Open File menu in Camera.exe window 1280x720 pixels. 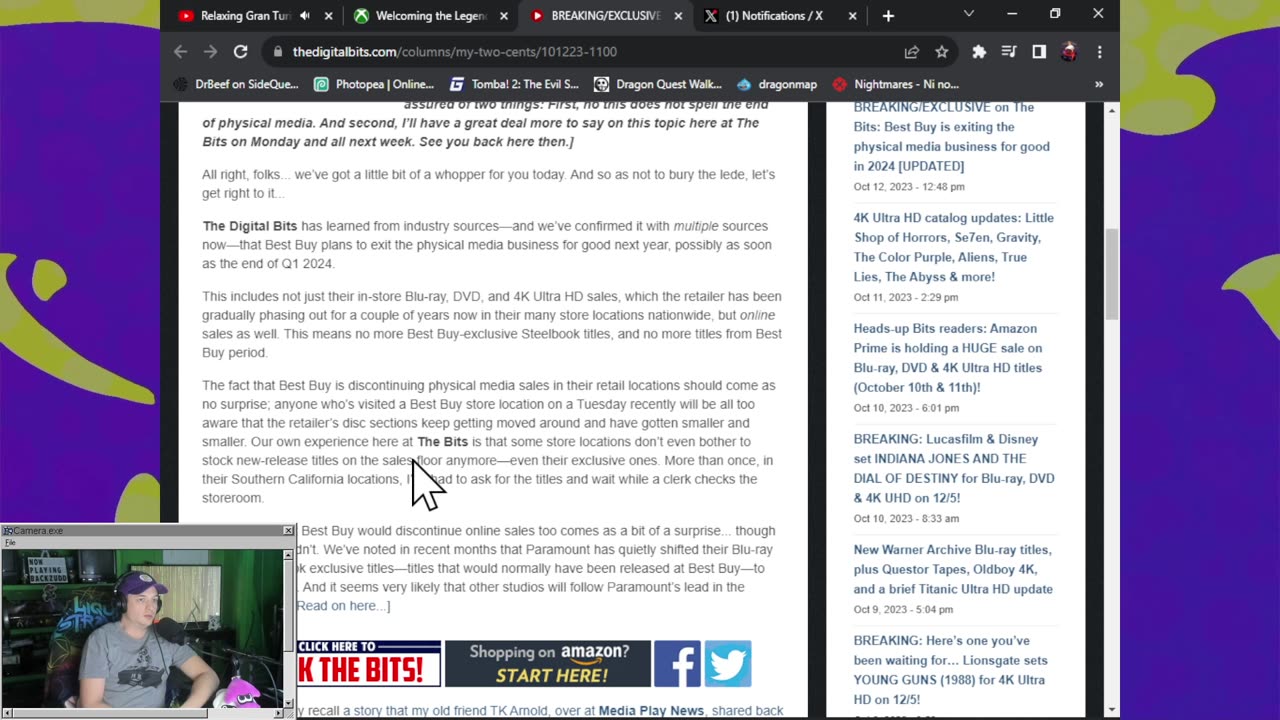tap(10, 543)
